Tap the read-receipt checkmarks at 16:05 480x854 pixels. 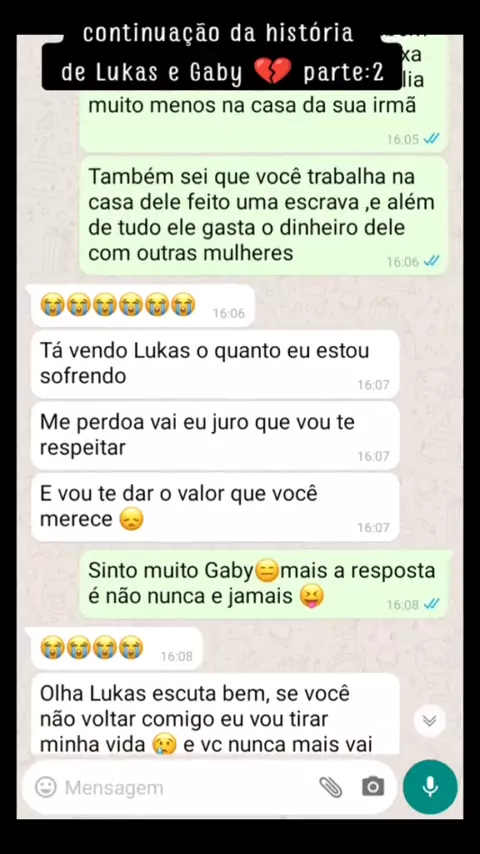(x=432, y=139)
